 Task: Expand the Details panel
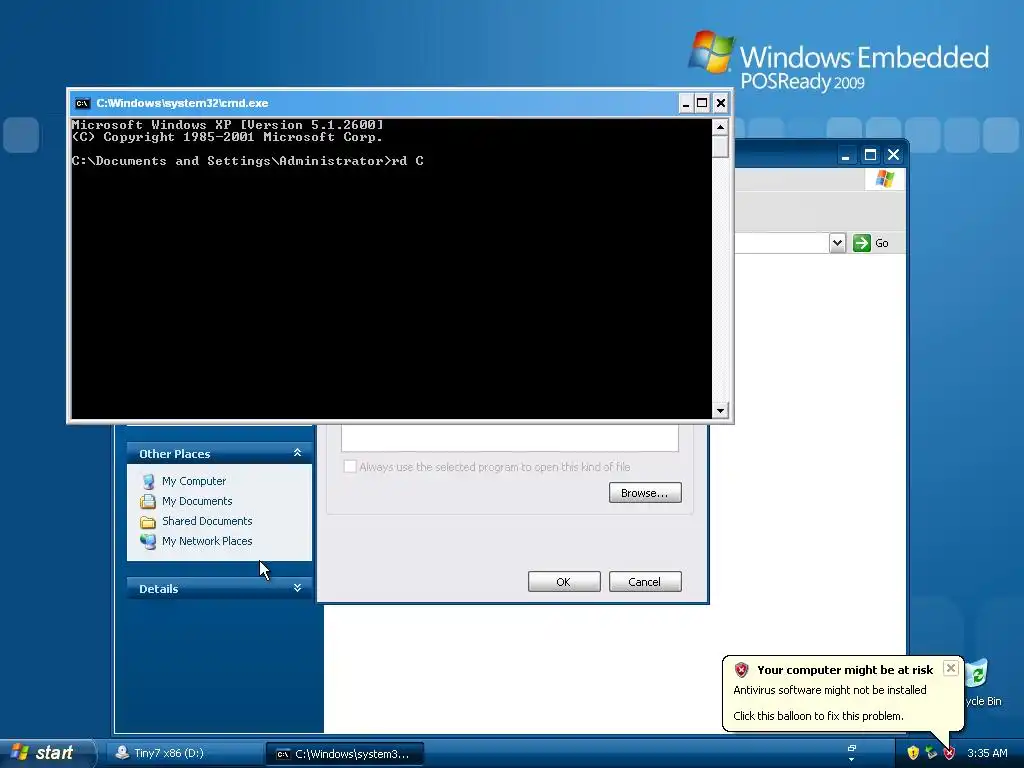pyautogui.click(x=297, y=588)
